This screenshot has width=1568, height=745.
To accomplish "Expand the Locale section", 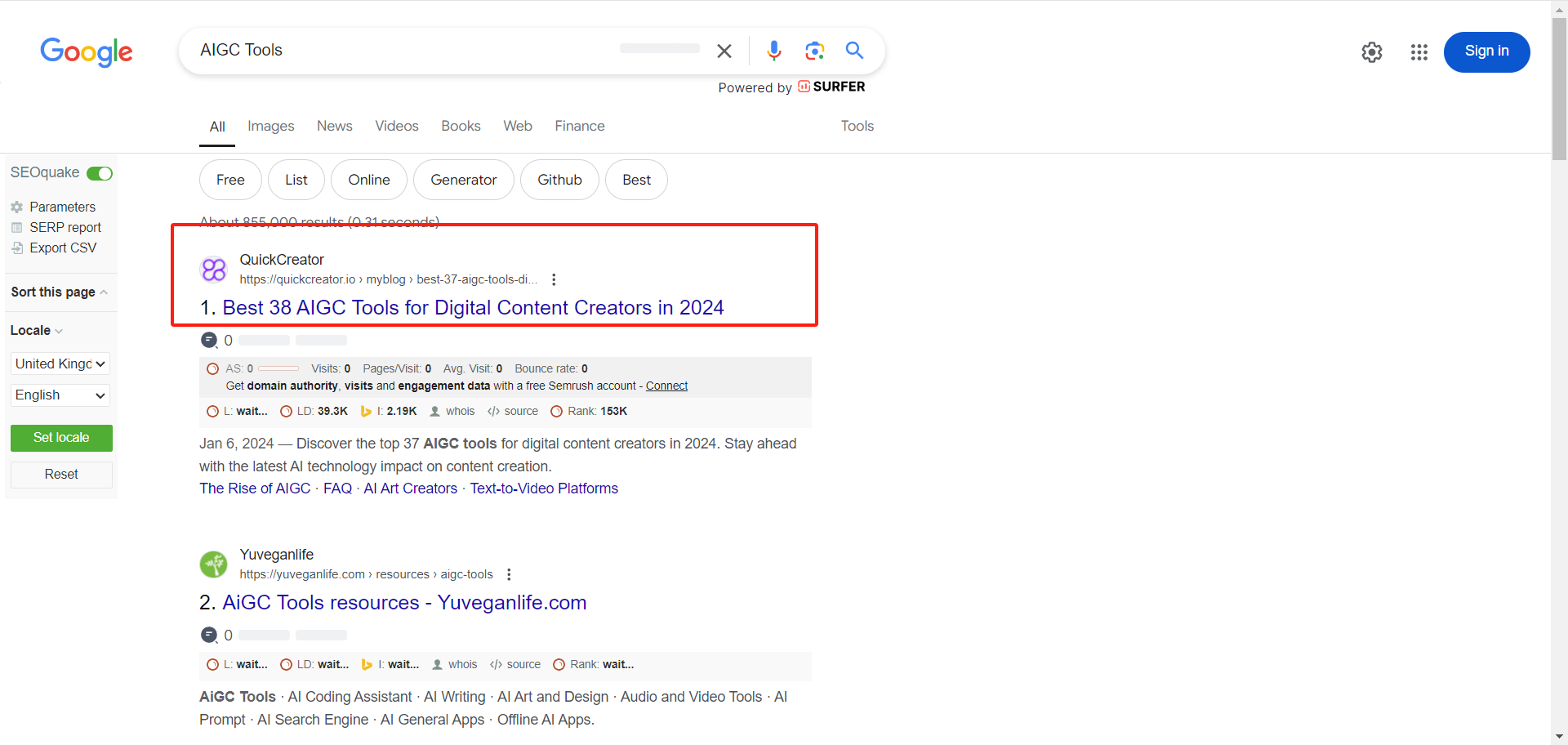I will point(37,331).
